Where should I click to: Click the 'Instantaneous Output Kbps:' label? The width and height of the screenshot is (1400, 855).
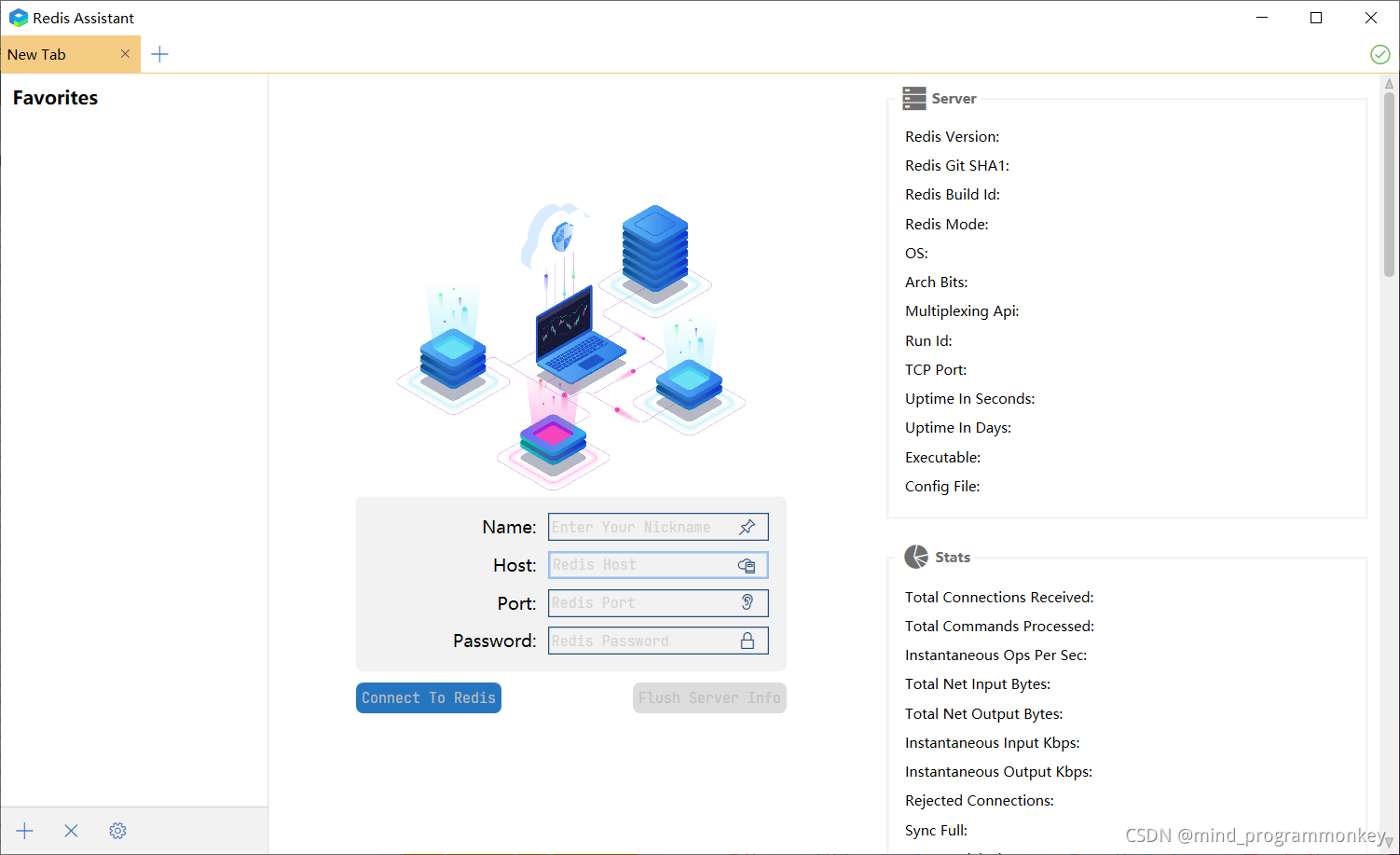point(999,772)
